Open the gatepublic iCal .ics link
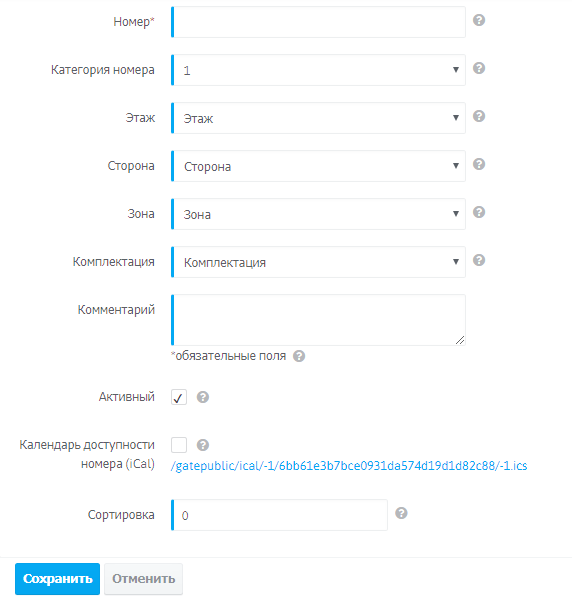The width and height of the screenshot is (572, 599). click(349, 466)
